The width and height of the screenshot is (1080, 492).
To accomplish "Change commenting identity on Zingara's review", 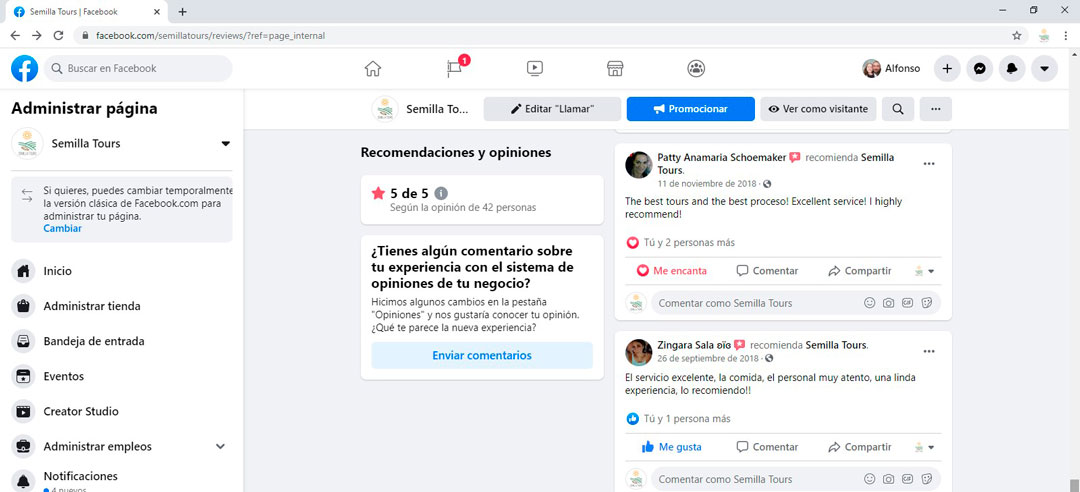I will click(924, 447).
